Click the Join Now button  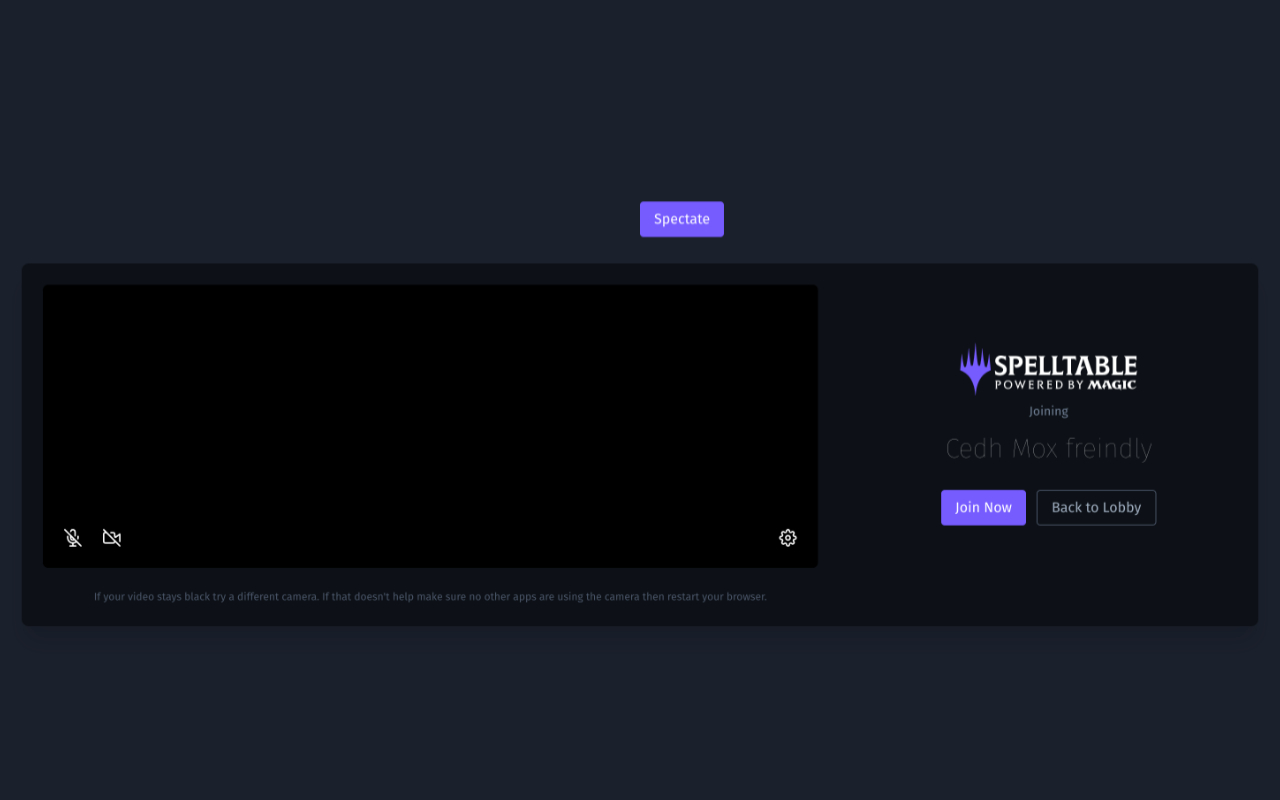(983, 507)
